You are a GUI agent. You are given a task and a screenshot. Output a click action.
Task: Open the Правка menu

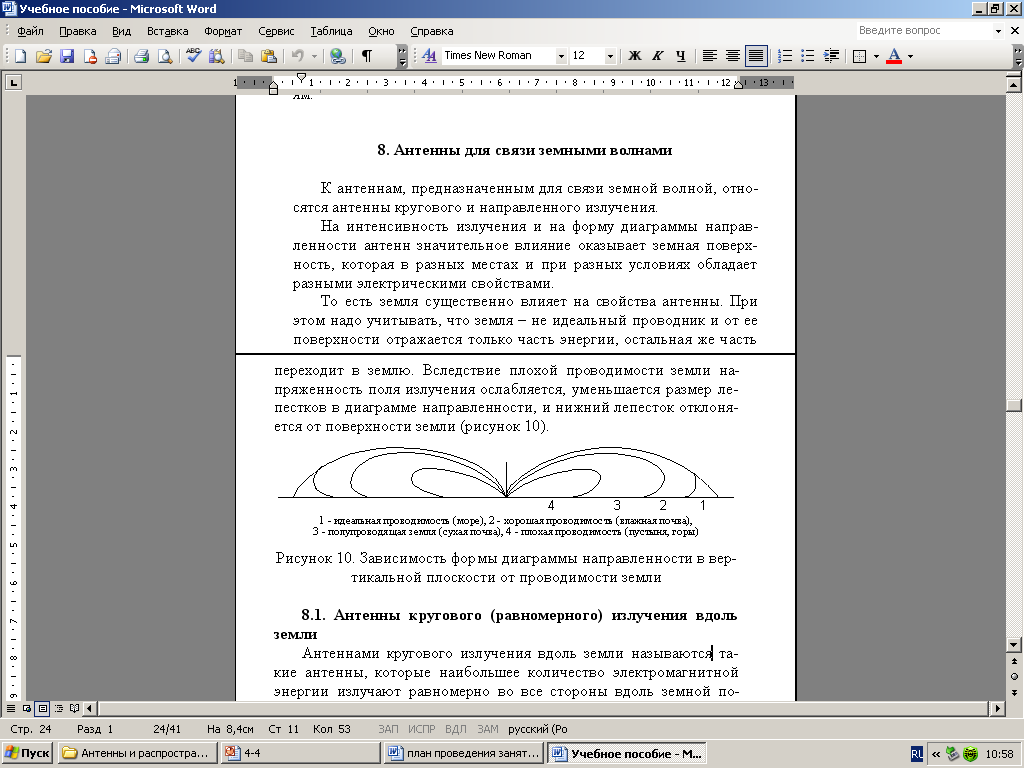pyautogui.click(x=78, y=31)
